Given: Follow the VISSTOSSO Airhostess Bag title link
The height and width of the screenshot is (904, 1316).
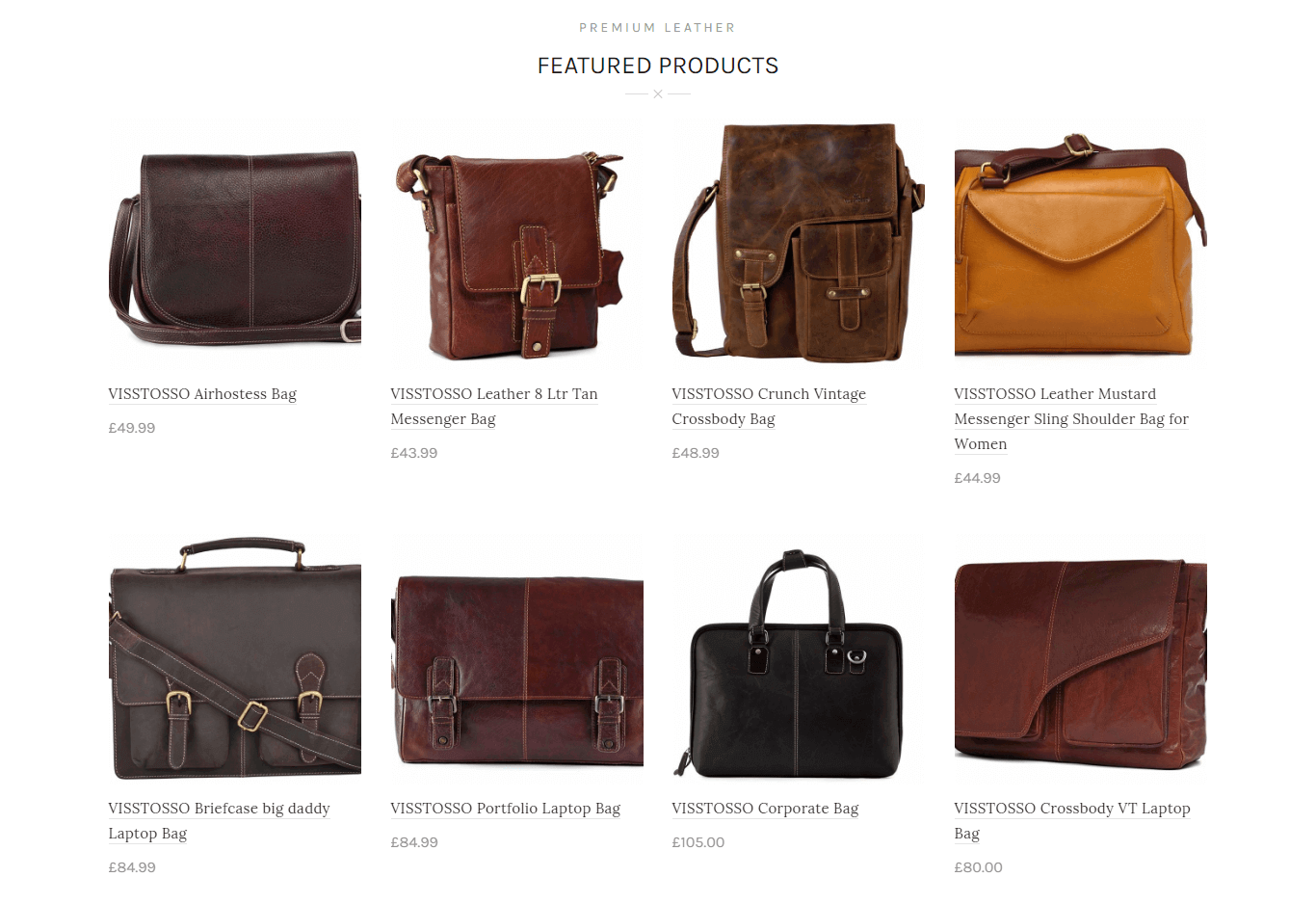Looking at the screenshot, I should (202, 394).
